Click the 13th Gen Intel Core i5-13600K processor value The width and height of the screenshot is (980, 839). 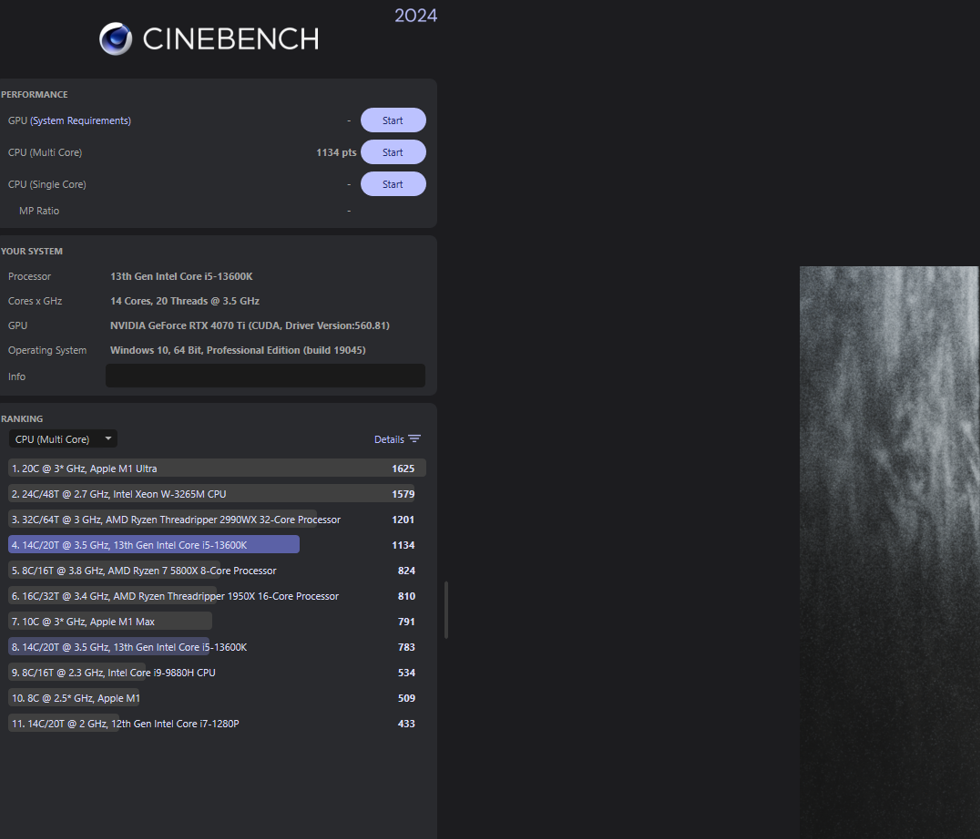181,276
